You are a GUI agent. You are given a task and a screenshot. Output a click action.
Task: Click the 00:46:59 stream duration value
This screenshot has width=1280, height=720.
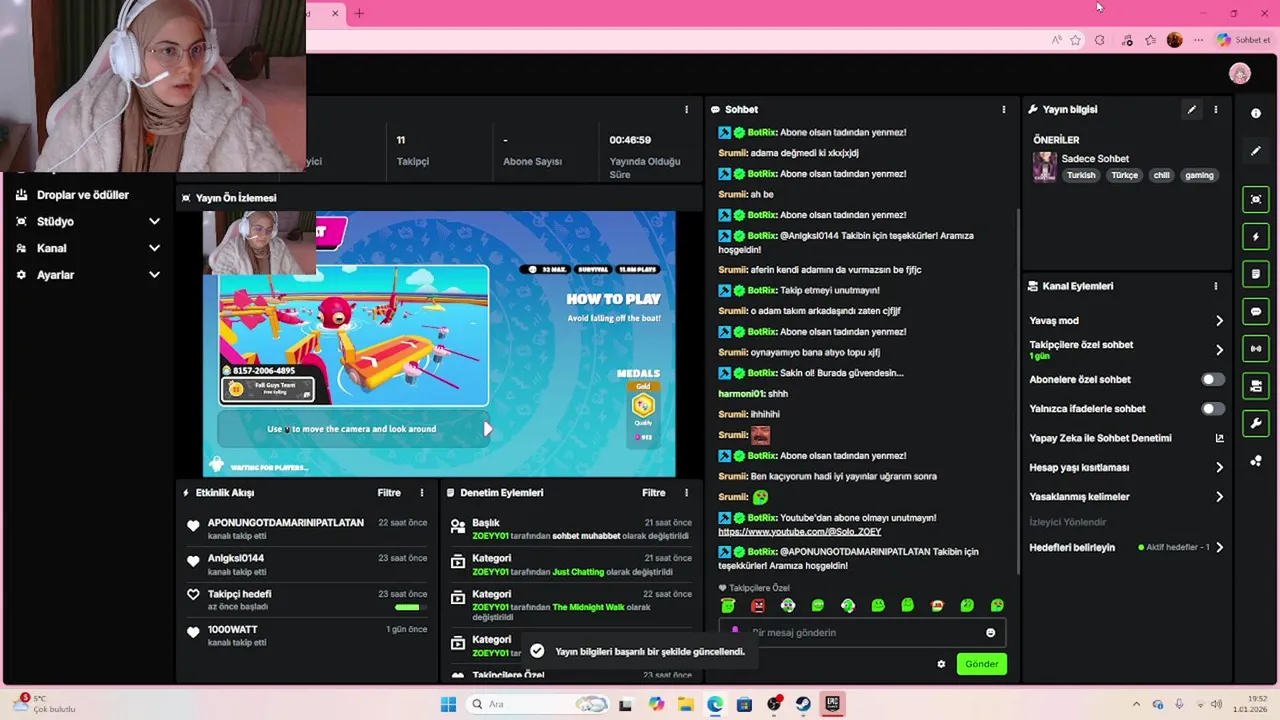630,140
